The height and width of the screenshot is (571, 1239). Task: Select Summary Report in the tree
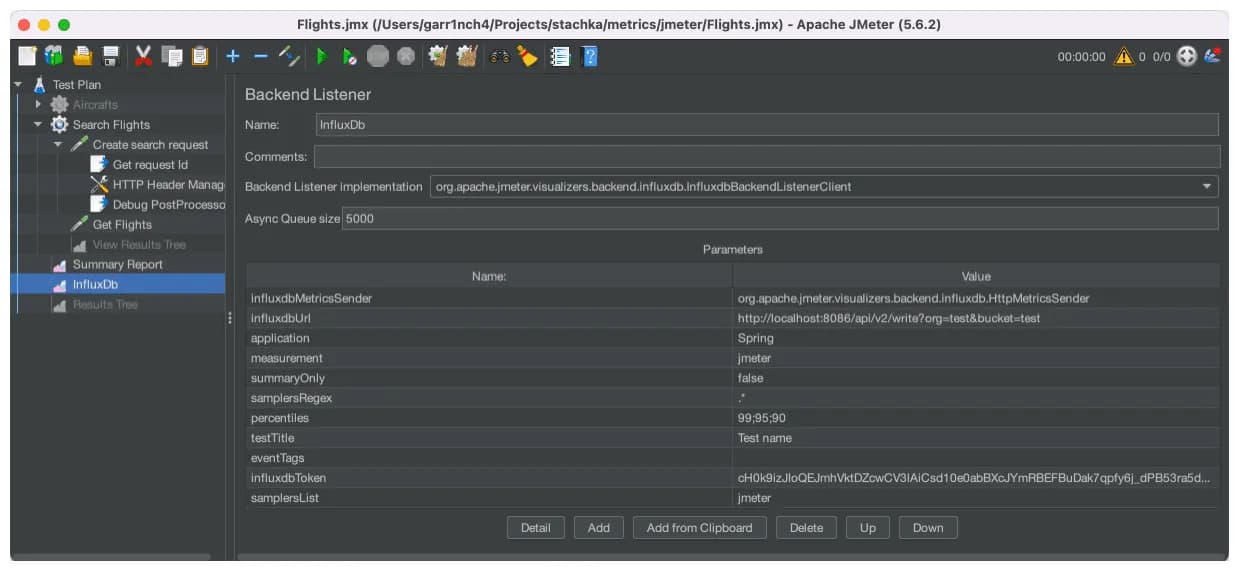tap(117, 265)
